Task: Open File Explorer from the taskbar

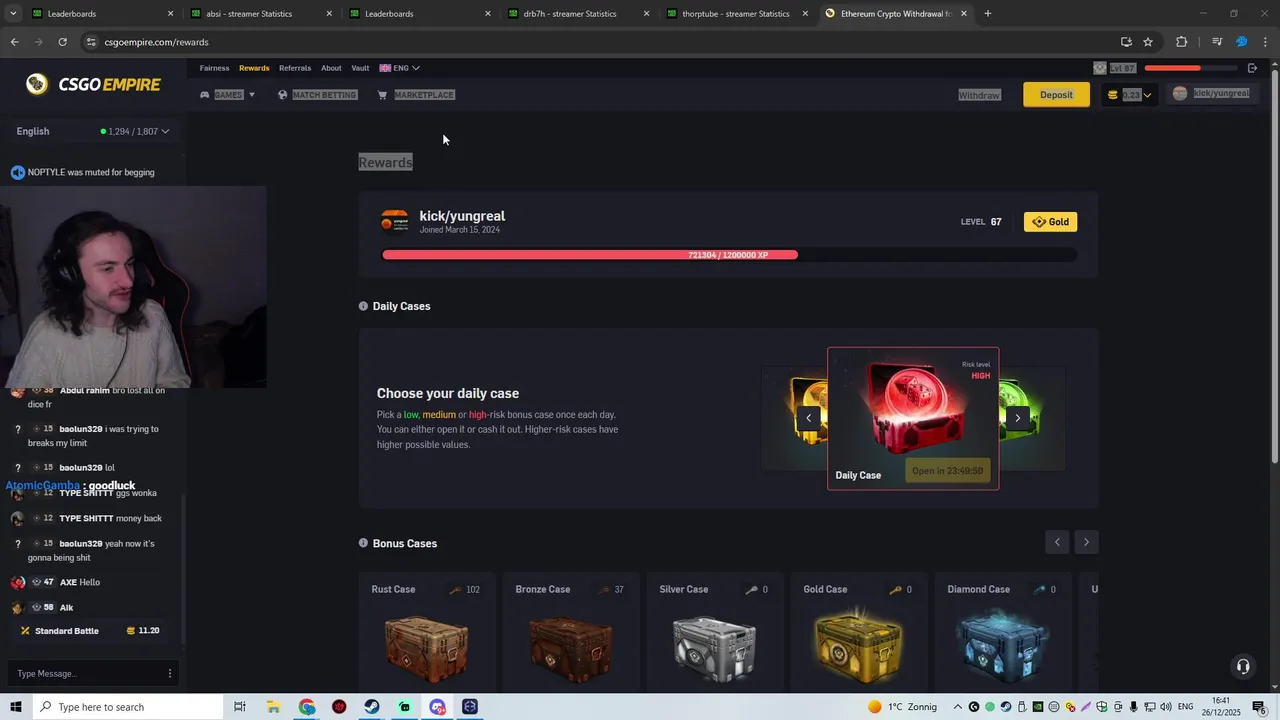Action: tap(273, 707)
